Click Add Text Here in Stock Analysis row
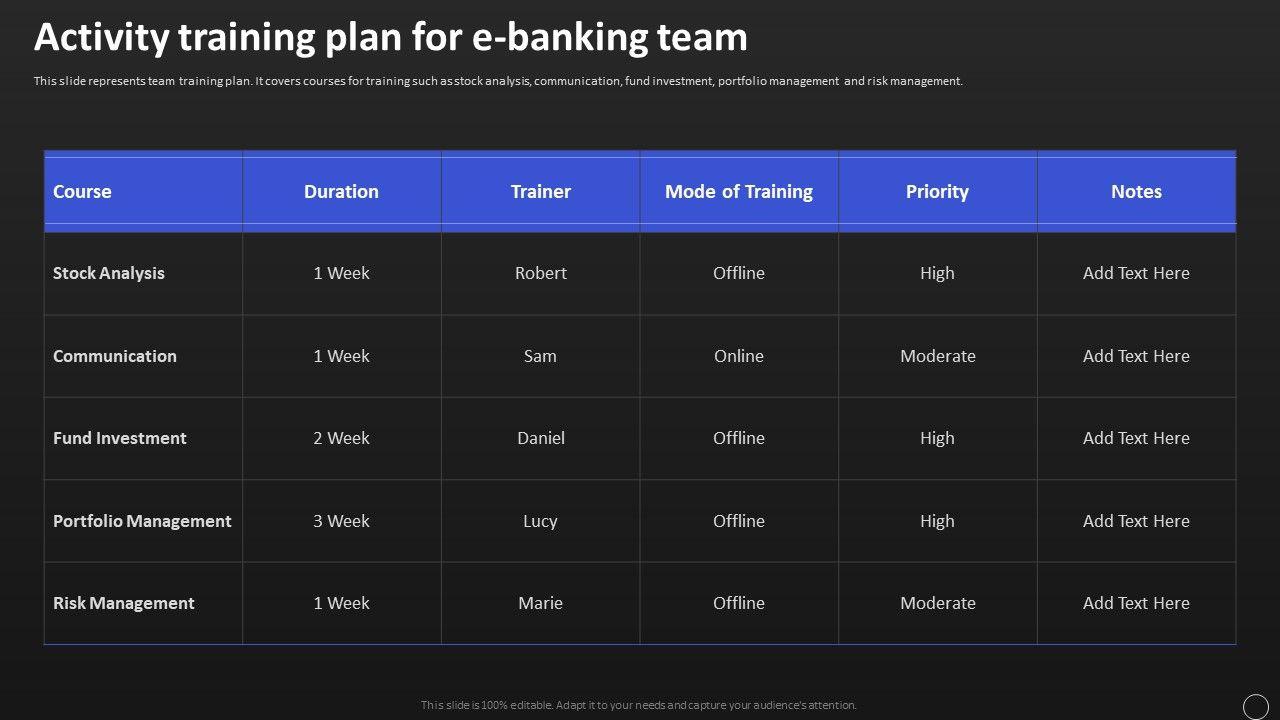1280x720 pixels. pyautogui.click(x=1136, y=273)
